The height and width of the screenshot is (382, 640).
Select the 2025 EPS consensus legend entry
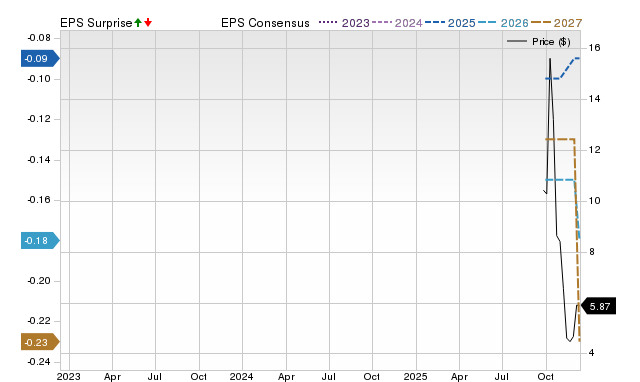pos(450,23)
